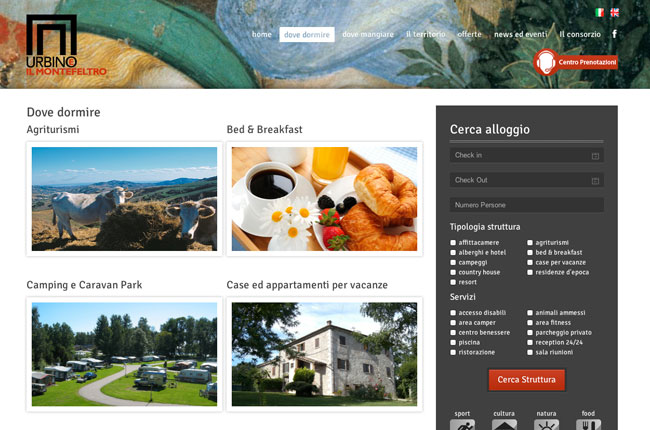Open the dove mangiare menu item

pos(368,34)
